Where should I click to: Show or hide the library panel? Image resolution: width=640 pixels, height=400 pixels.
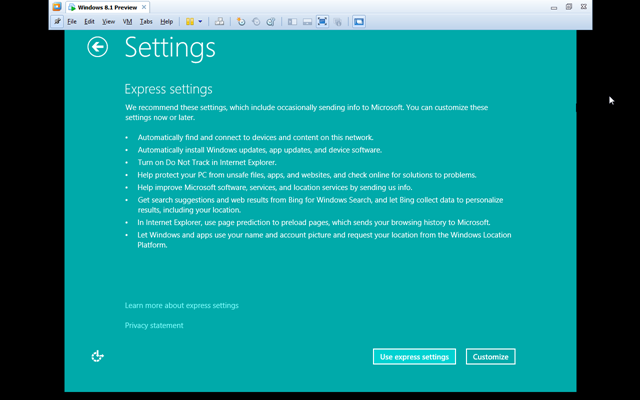click(292, 22)
